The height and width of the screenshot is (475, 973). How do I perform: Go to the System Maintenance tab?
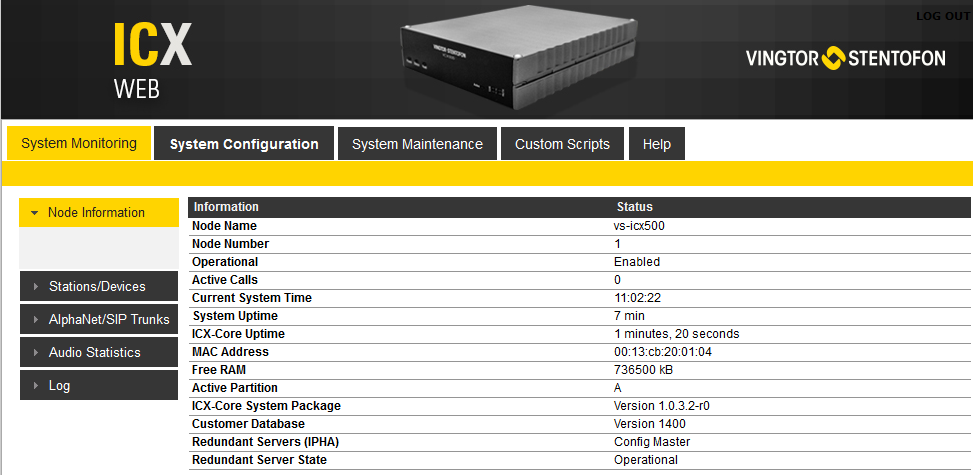(x=417, y=144)
